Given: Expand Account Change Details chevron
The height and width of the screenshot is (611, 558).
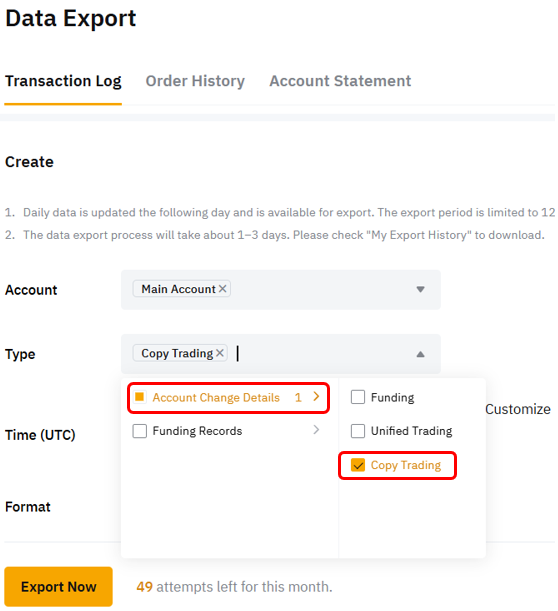Looking at the screenshot, I should (316, 397).
